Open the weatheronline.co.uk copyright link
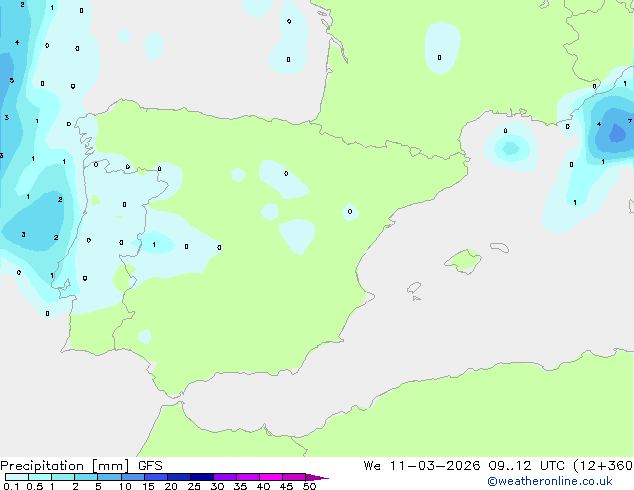Viewport: 634px width, 490px height. tap(550, 481)
